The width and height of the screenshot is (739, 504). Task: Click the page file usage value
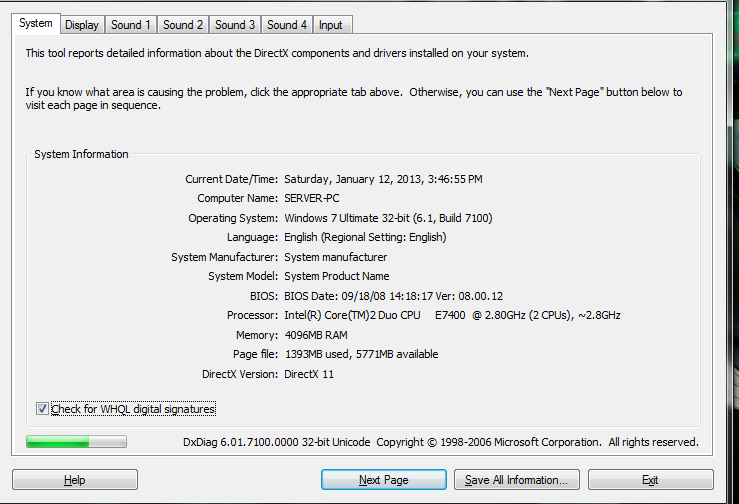(x=361, y=354)
